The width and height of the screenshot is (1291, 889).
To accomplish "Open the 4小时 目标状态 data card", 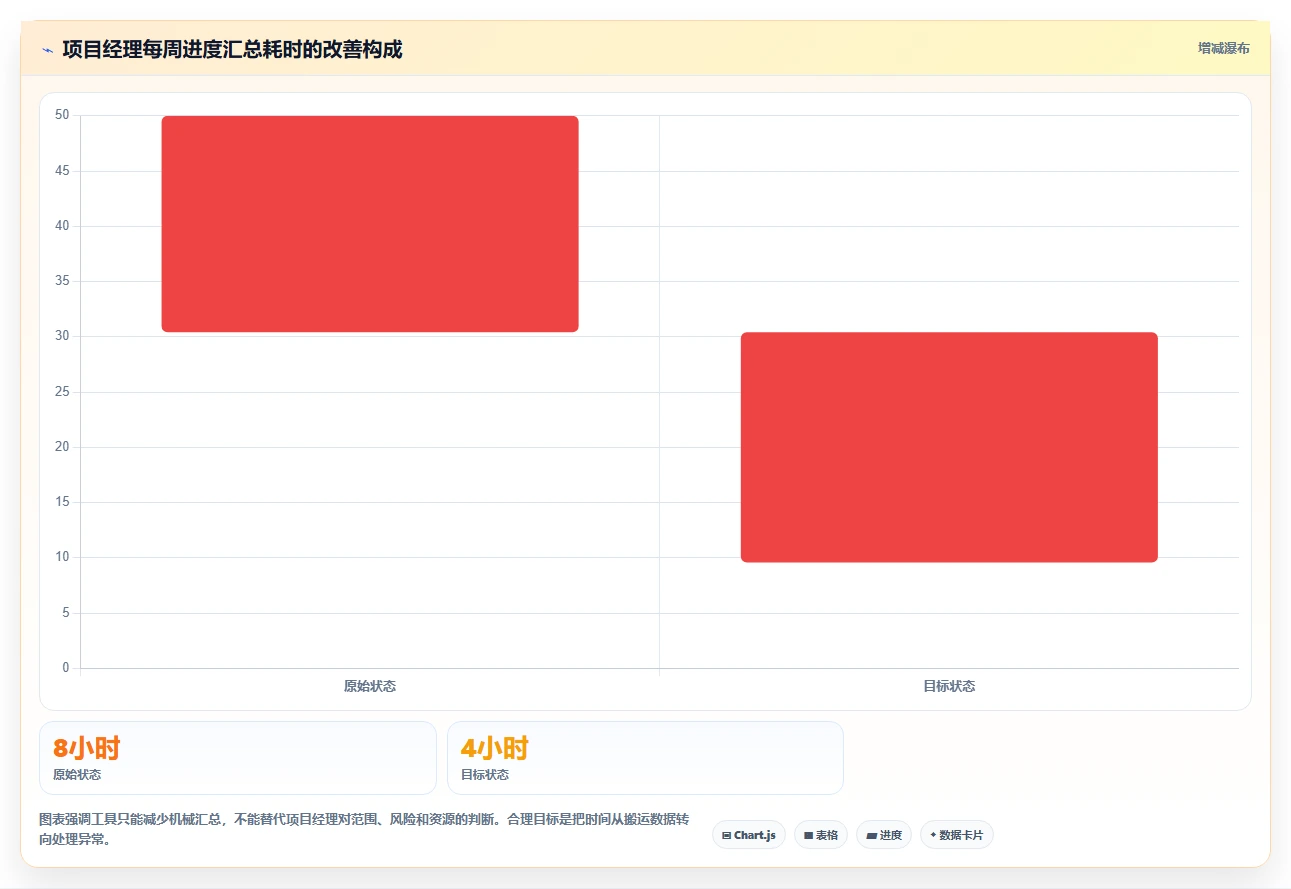I will click(645, 758).
